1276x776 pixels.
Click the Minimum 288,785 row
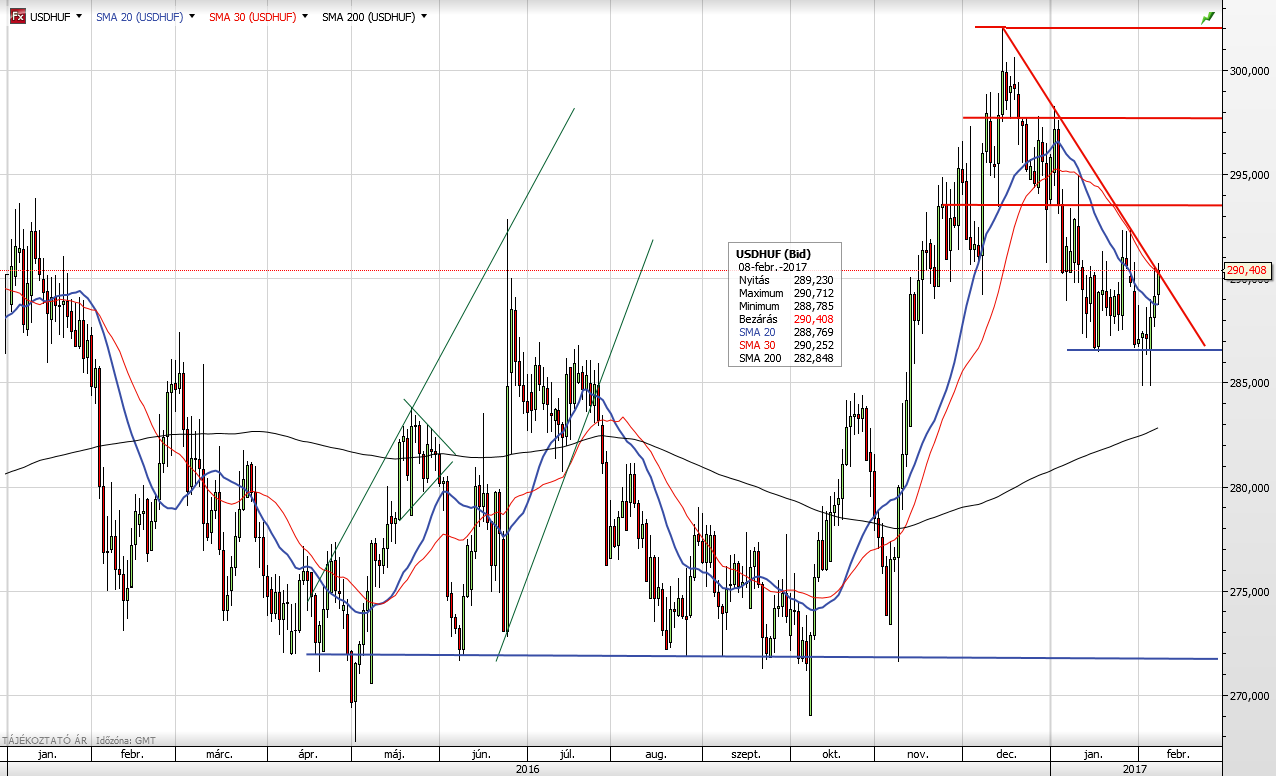coord(786,306)
